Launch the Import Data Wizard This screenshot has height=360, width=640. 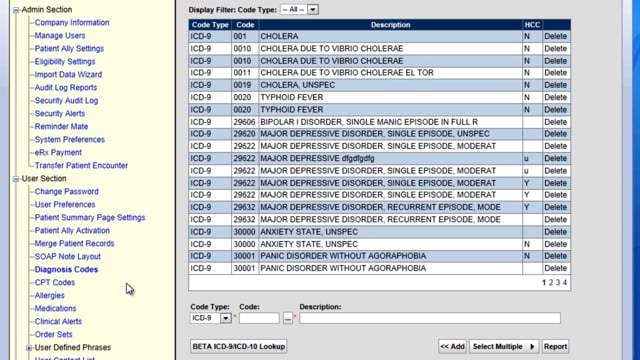click(68, 75)
